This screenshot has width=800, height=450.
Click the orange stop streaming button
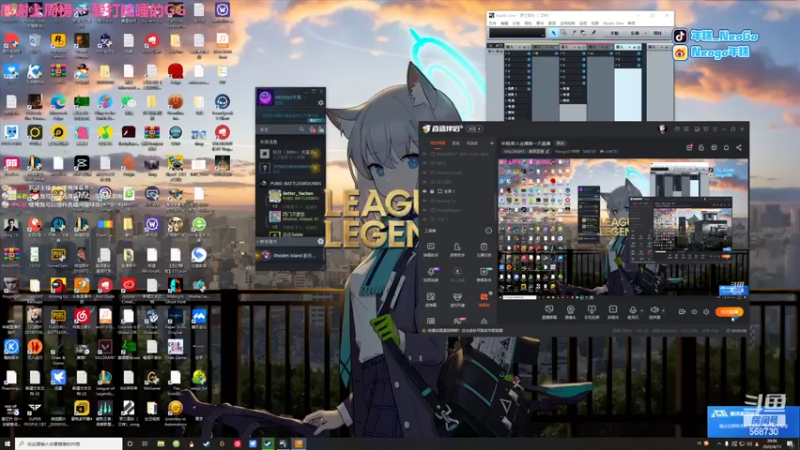(729, 312)
